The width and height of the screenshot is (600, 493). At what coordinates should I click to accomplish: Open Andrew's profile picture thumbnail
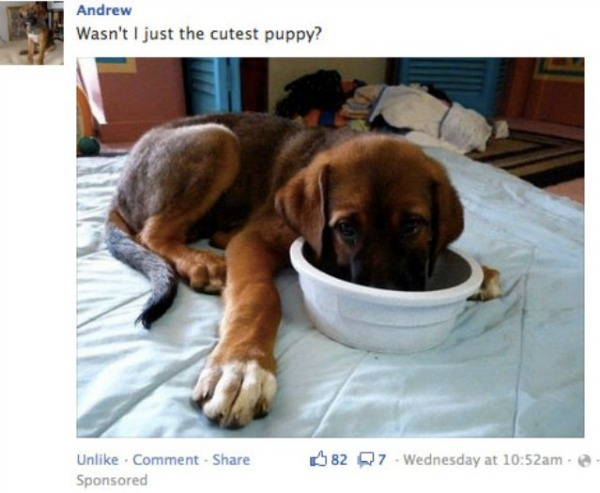(32, 32)
